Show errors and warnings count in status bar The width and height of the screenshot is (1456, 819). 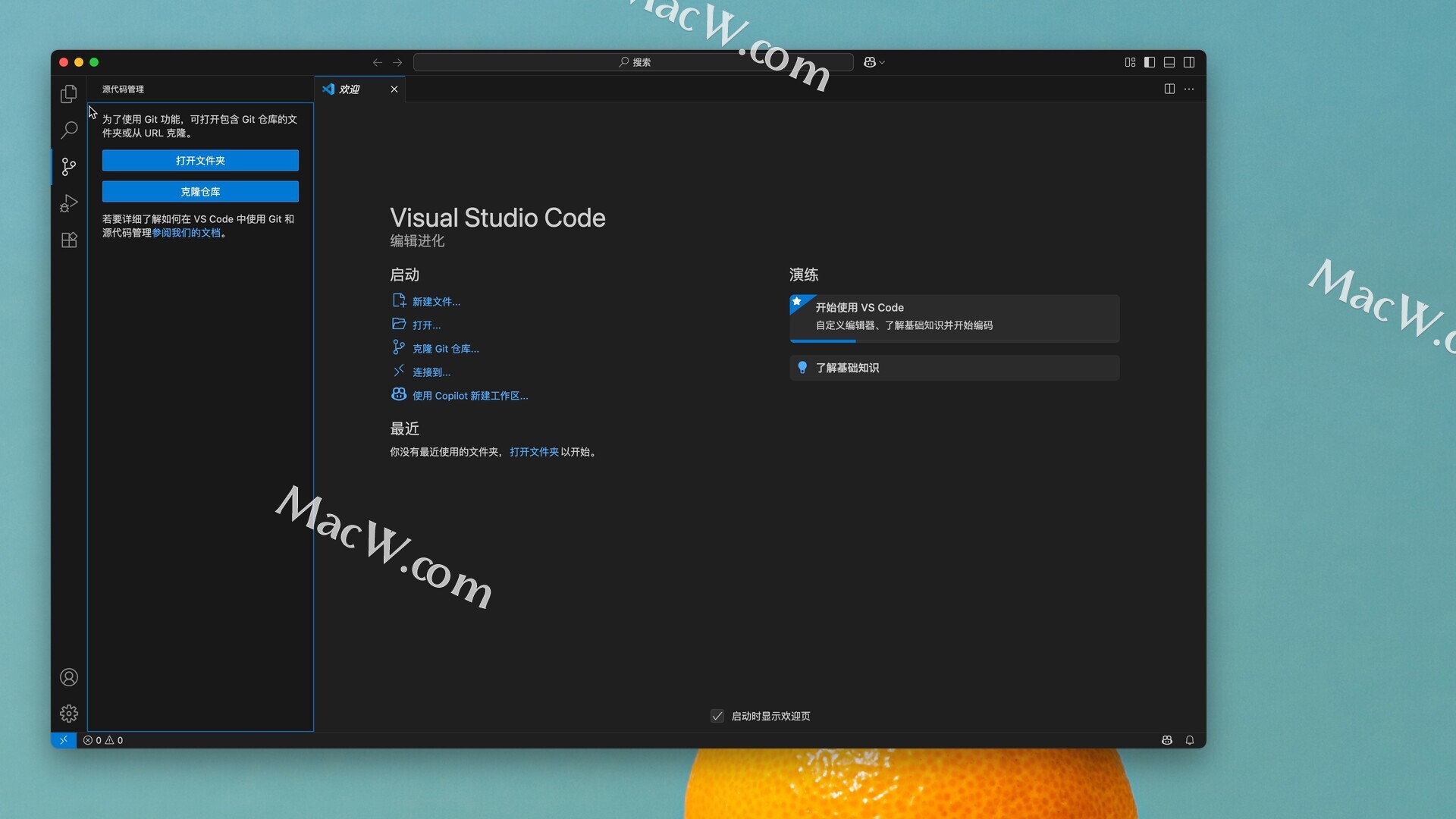[103, 740]
